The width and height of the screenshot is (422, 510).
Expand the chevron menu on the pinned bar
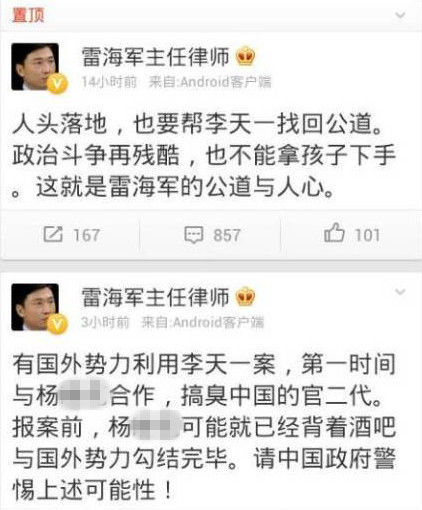click(x=400, y=15)
